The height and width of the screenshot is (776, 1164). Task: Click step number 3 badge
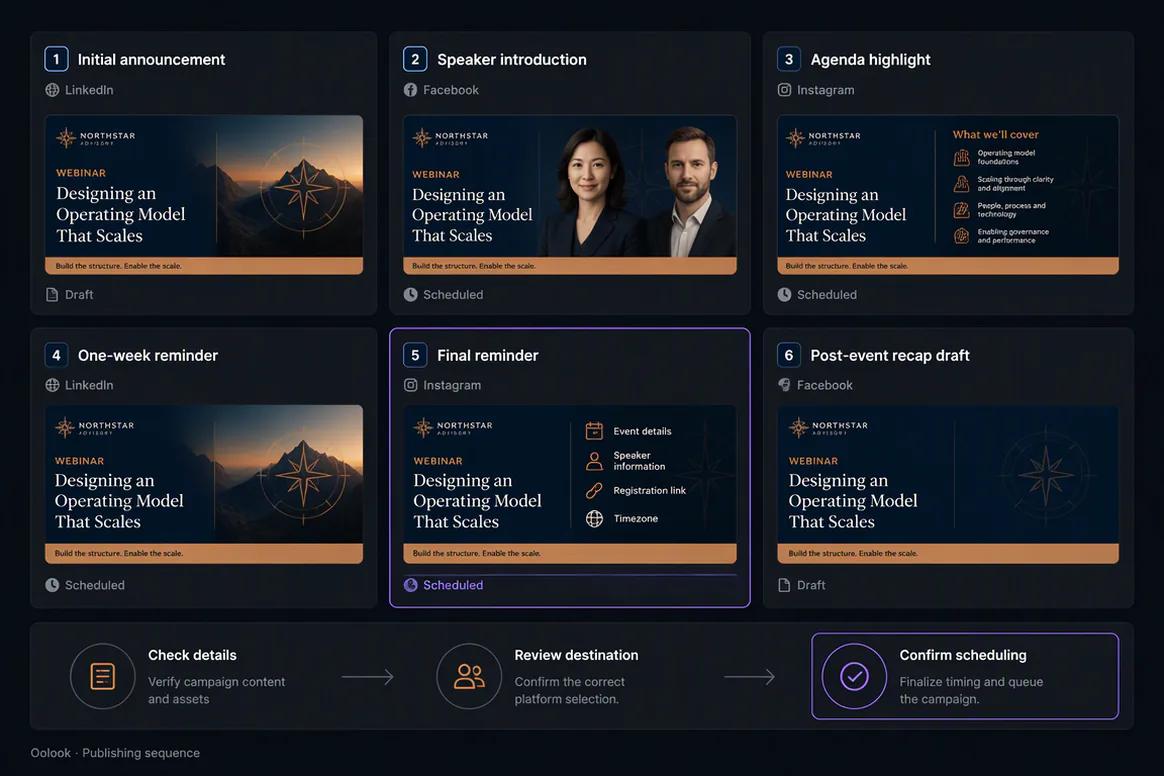click(788, 59)
